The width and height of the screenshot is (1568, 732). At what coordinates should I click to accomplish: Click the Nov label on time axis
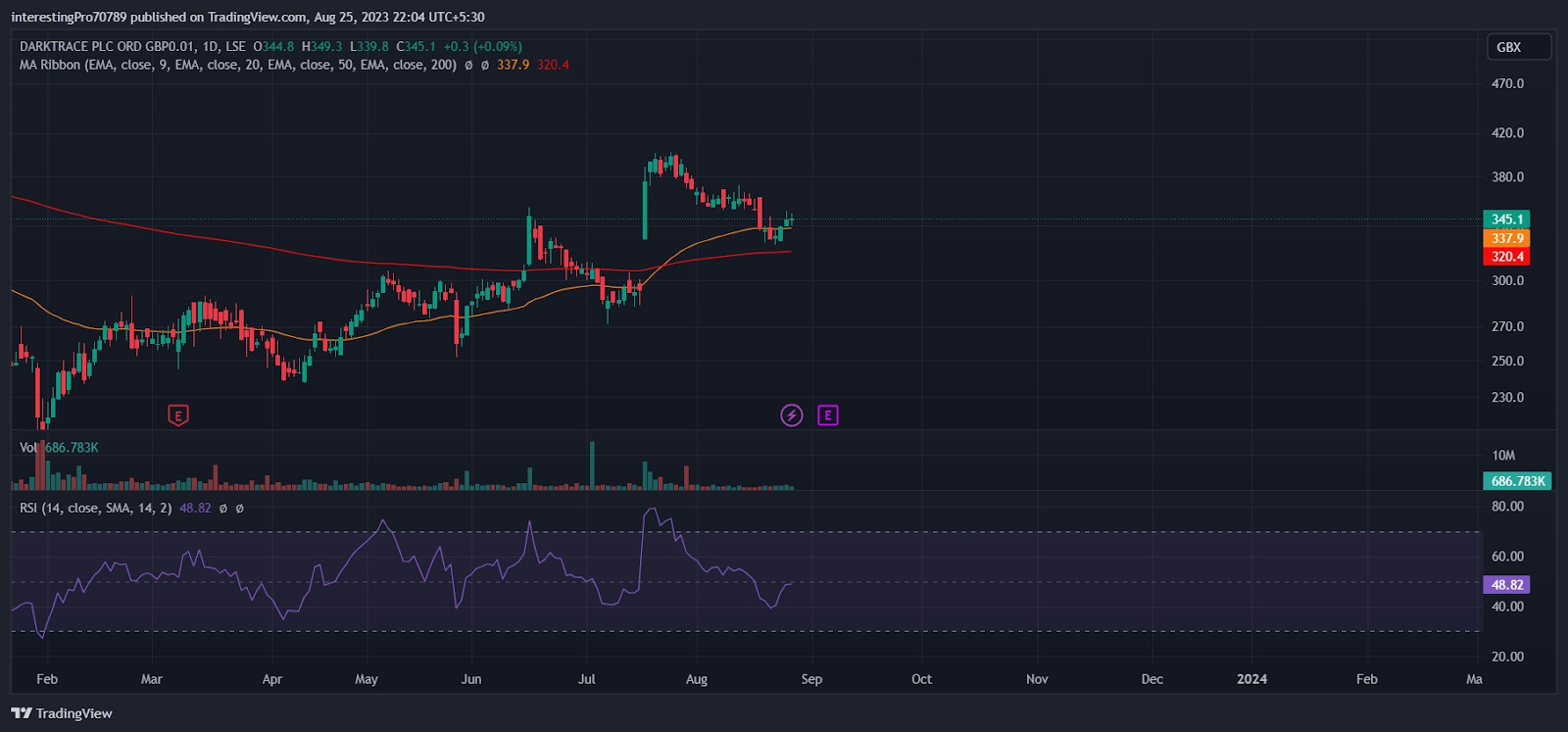click(x=1037, y=679)
